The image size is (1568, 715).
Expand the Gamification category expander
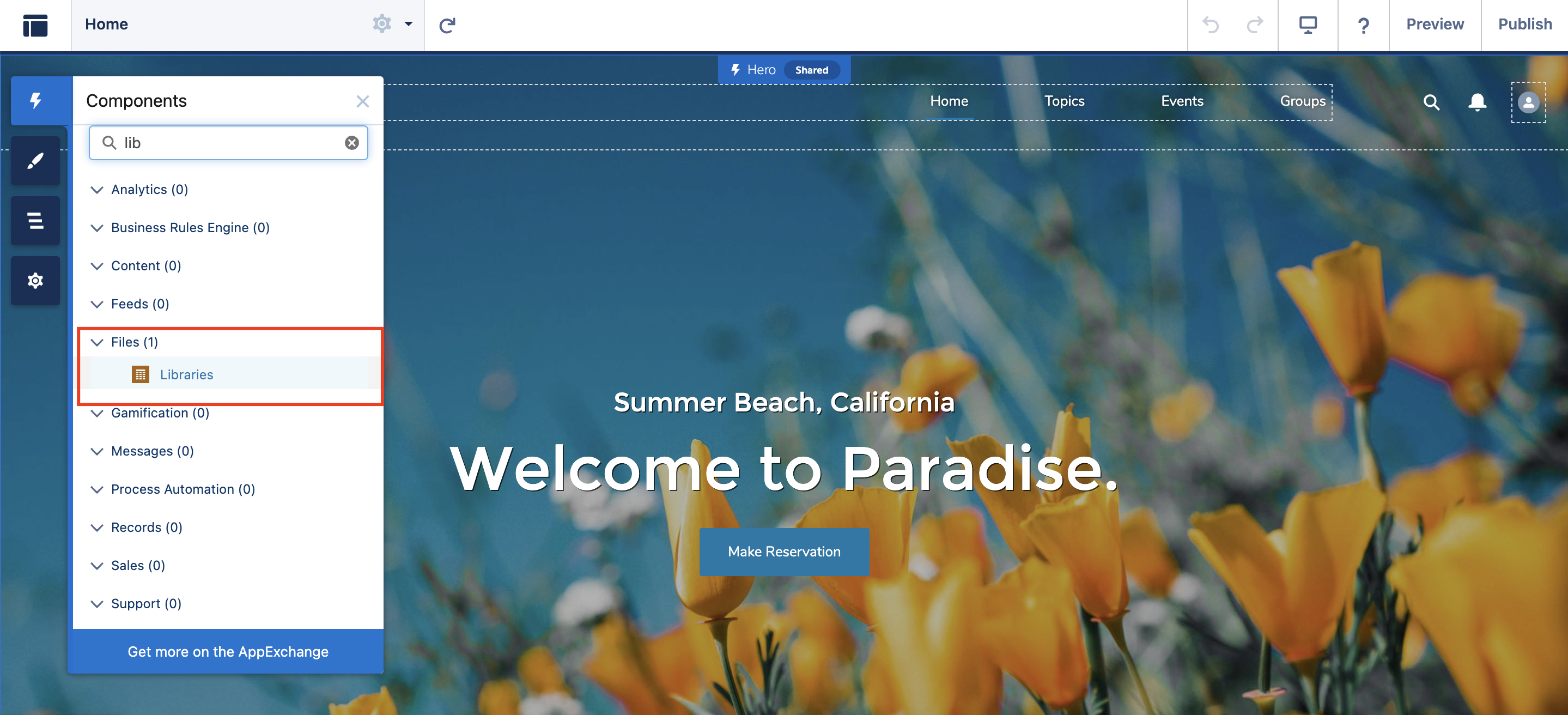tap(97, 412)
